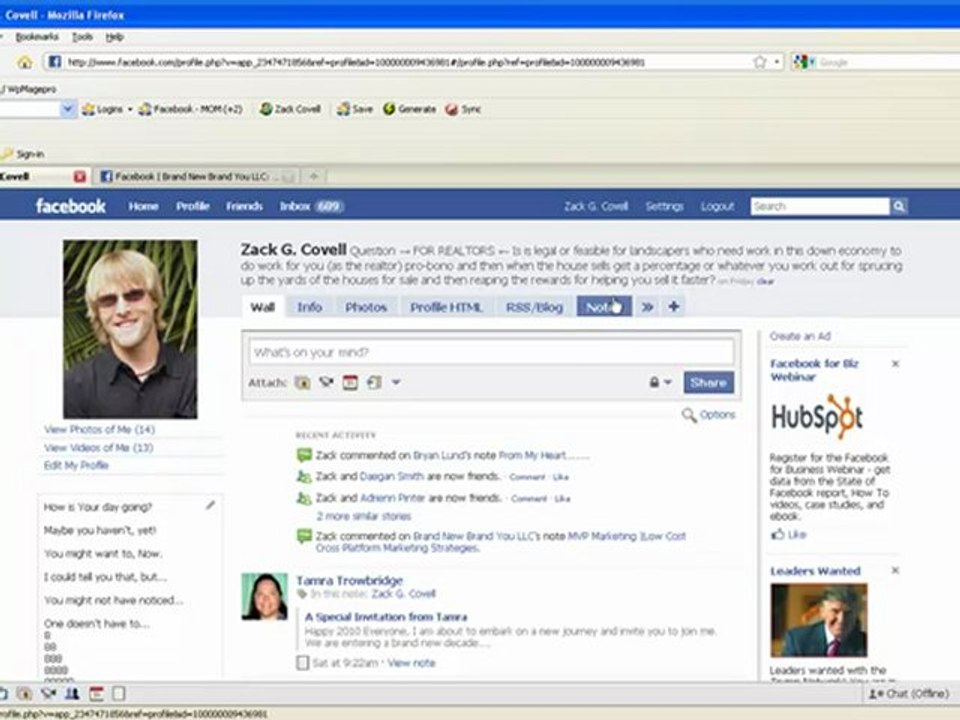The image size is (960, 720).
Task: Open the Help menu
Action: (114, 37)
